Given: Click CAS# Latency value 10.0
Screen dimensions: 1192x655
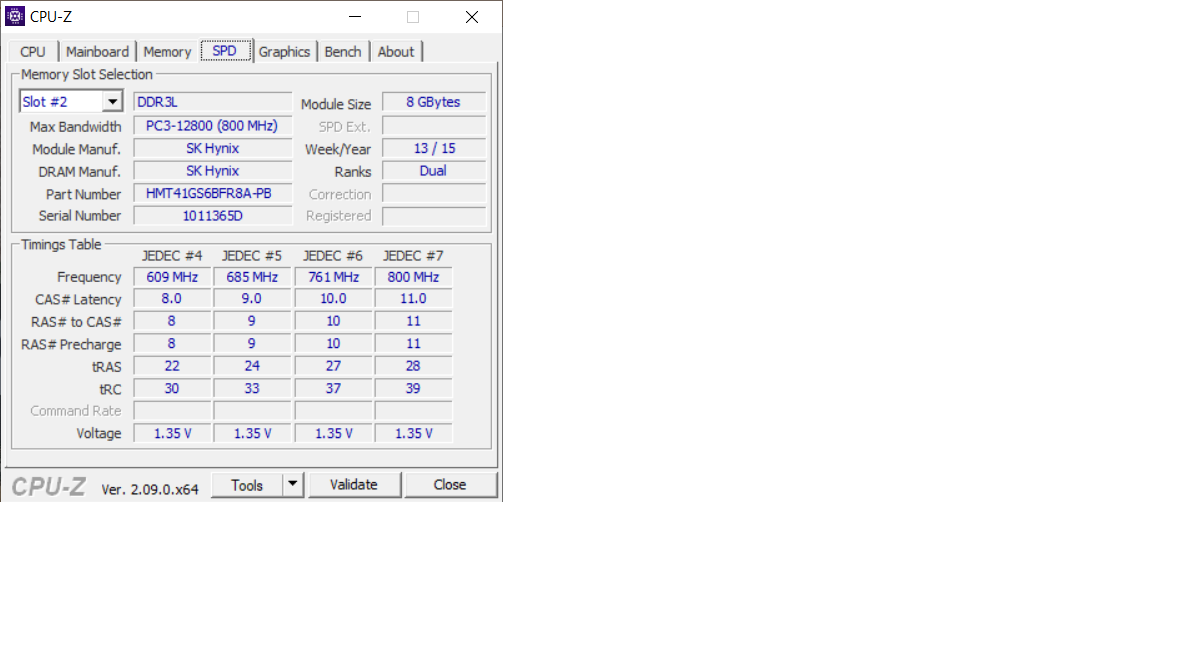Looking at the screenshot, I should tap(333, 299).
